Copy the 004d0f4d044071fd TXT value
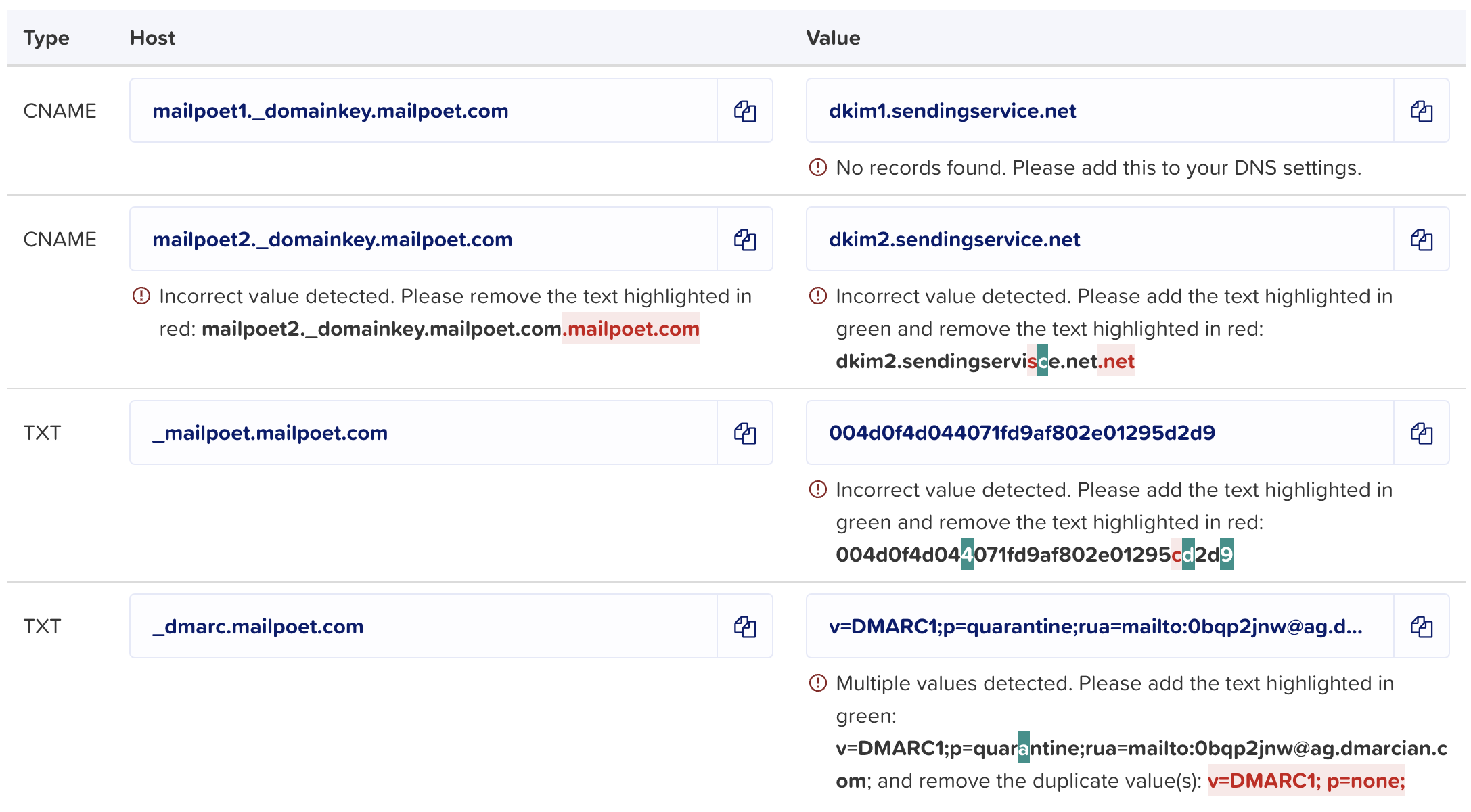 pyautogui.click(x=1422, y=433)
